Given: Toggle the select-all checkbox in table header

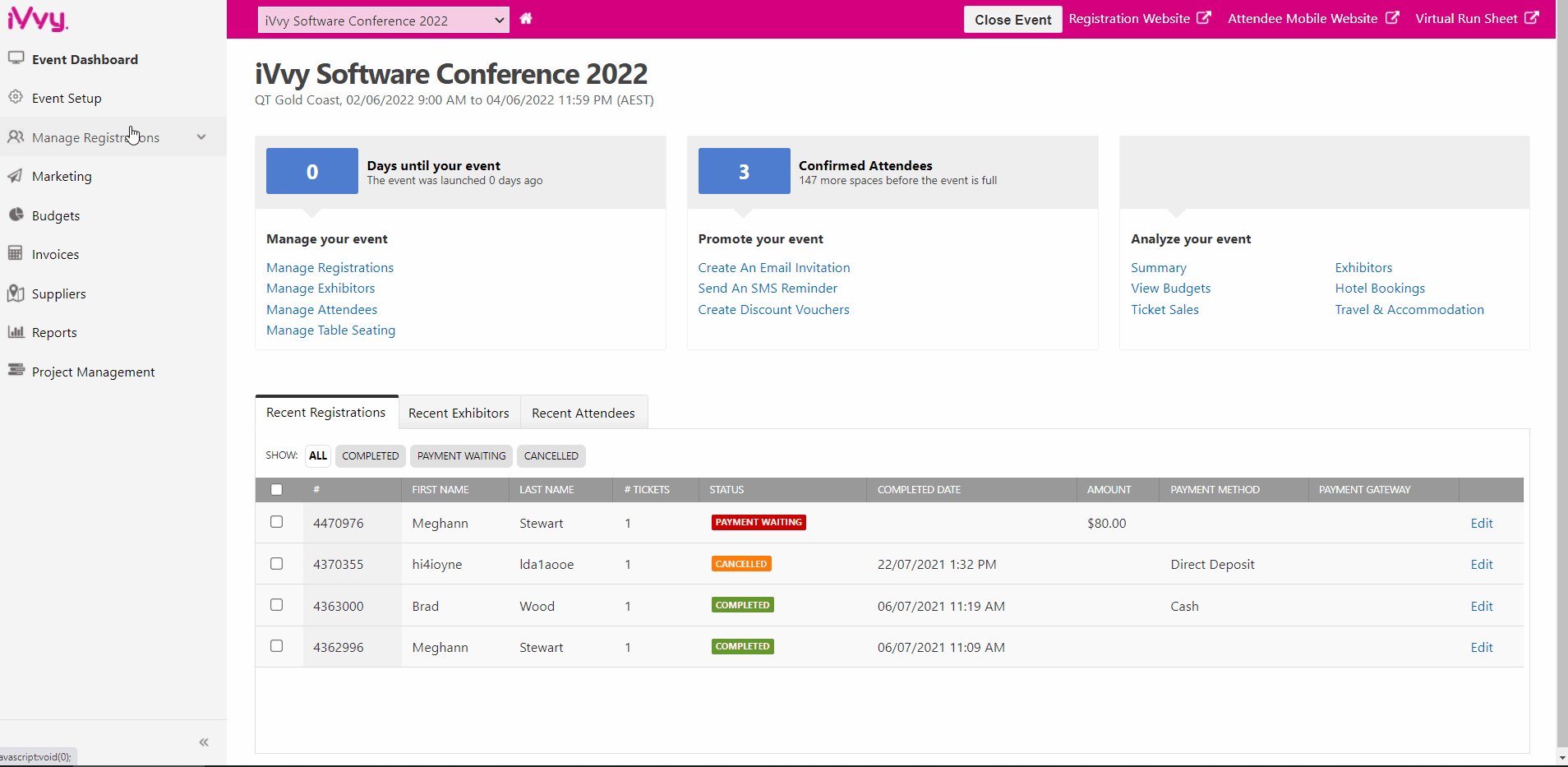Looking at the screenshot, I should coord(276,490).
